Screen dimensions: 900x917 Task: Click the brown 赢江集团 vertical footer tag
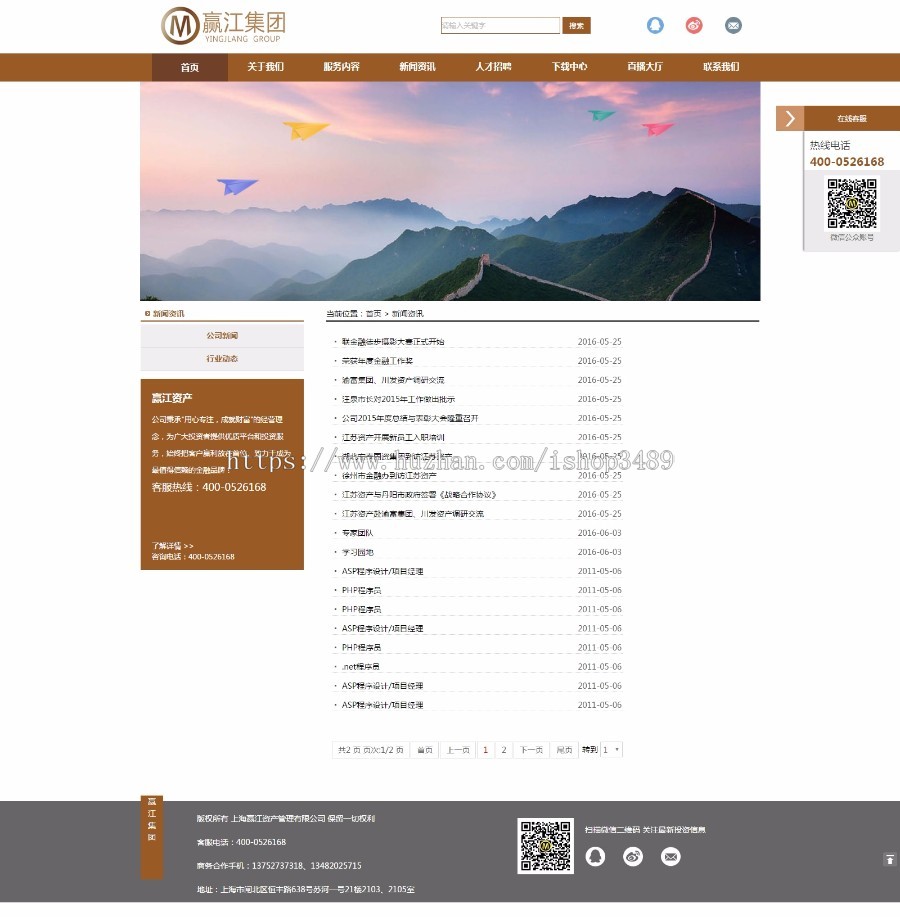(152, 837)
